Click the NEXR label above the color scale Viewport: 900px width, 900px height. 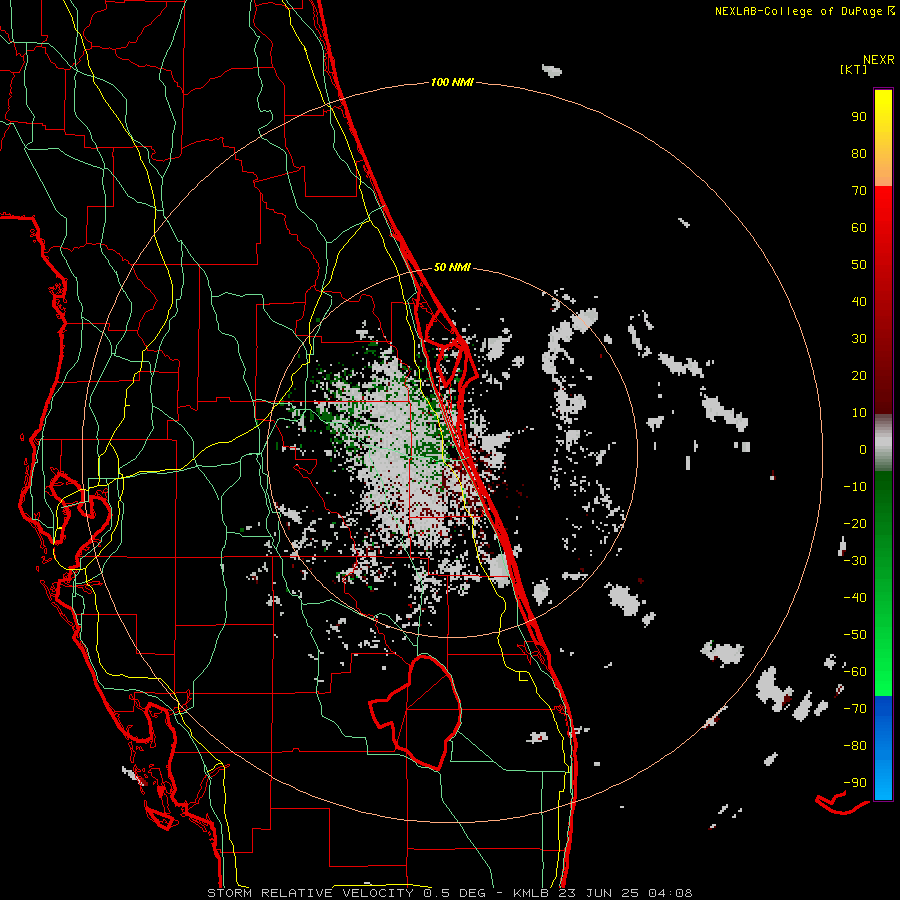879,60
